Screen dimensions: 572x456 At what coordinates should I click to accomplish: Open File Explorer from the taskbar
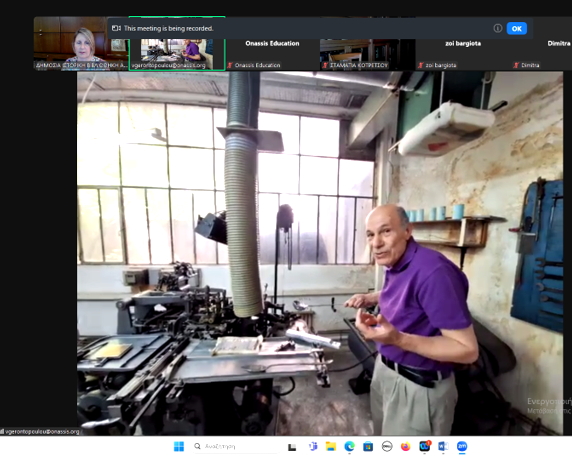point(331,446)
